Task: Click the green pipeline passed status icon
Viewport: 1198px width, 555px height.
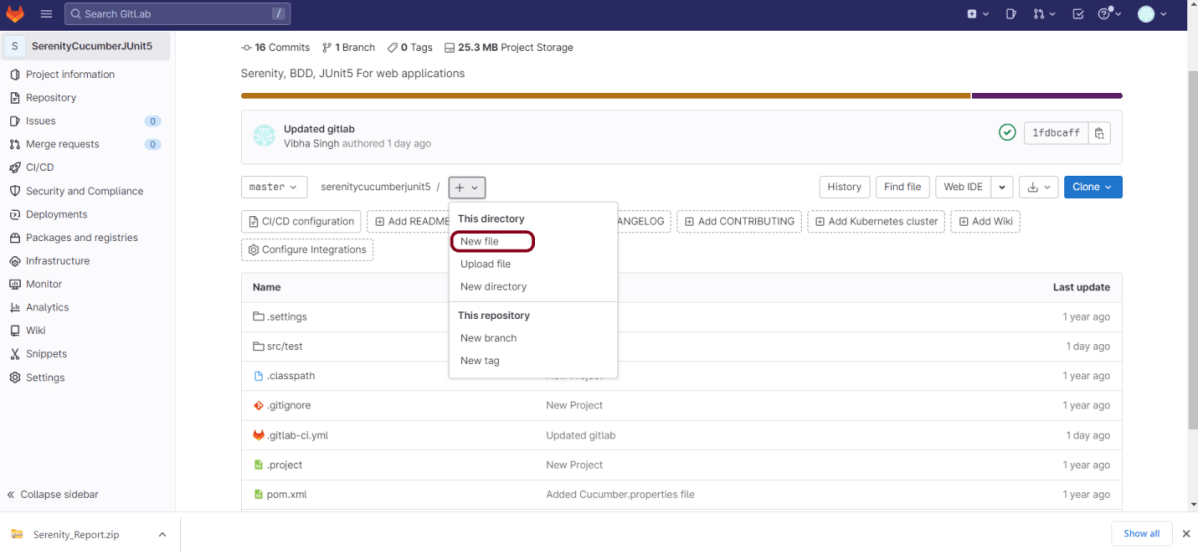Action: [x=1007, y=133]
